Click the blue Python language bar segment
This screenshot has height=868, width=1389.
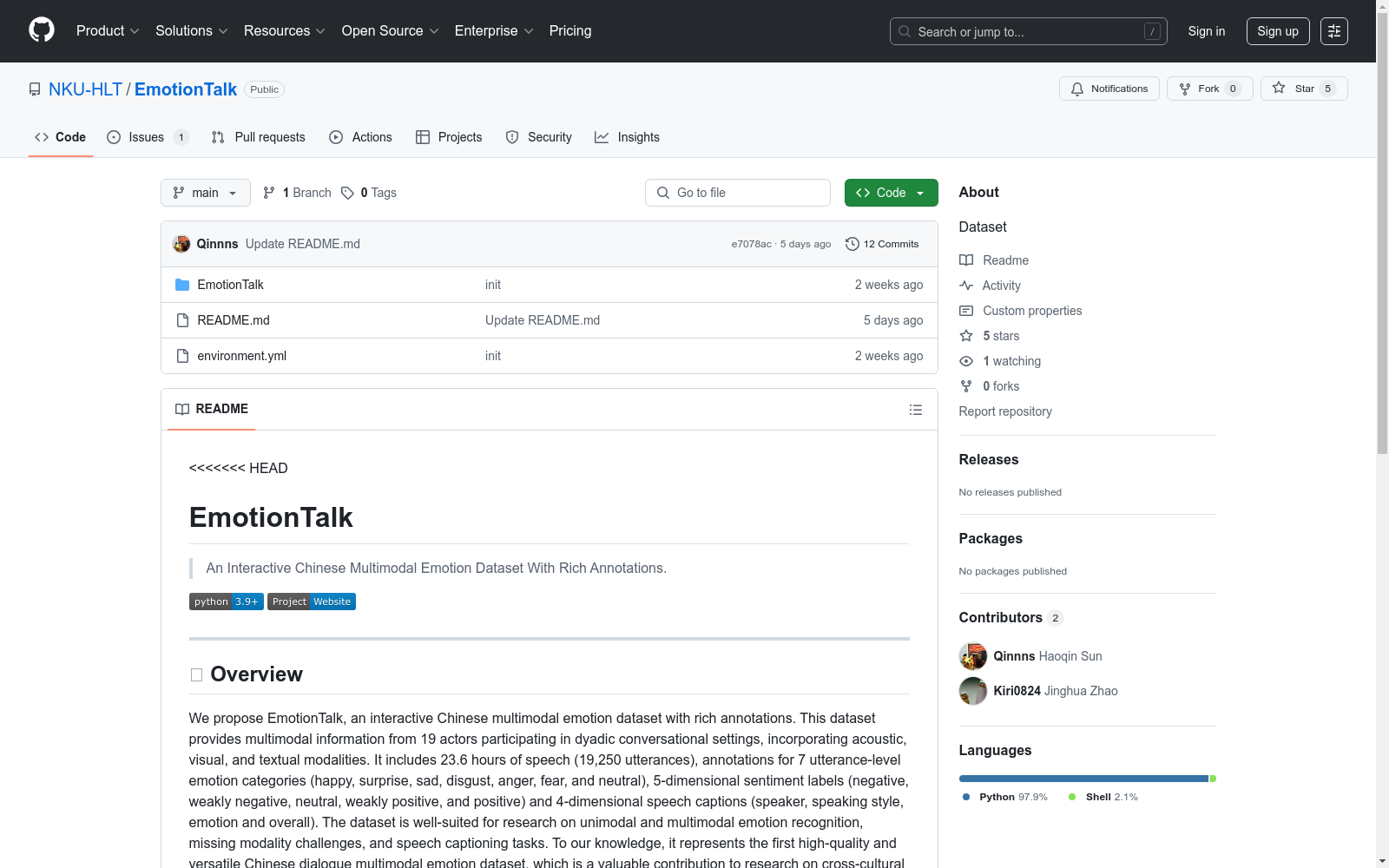[1083, 779]
